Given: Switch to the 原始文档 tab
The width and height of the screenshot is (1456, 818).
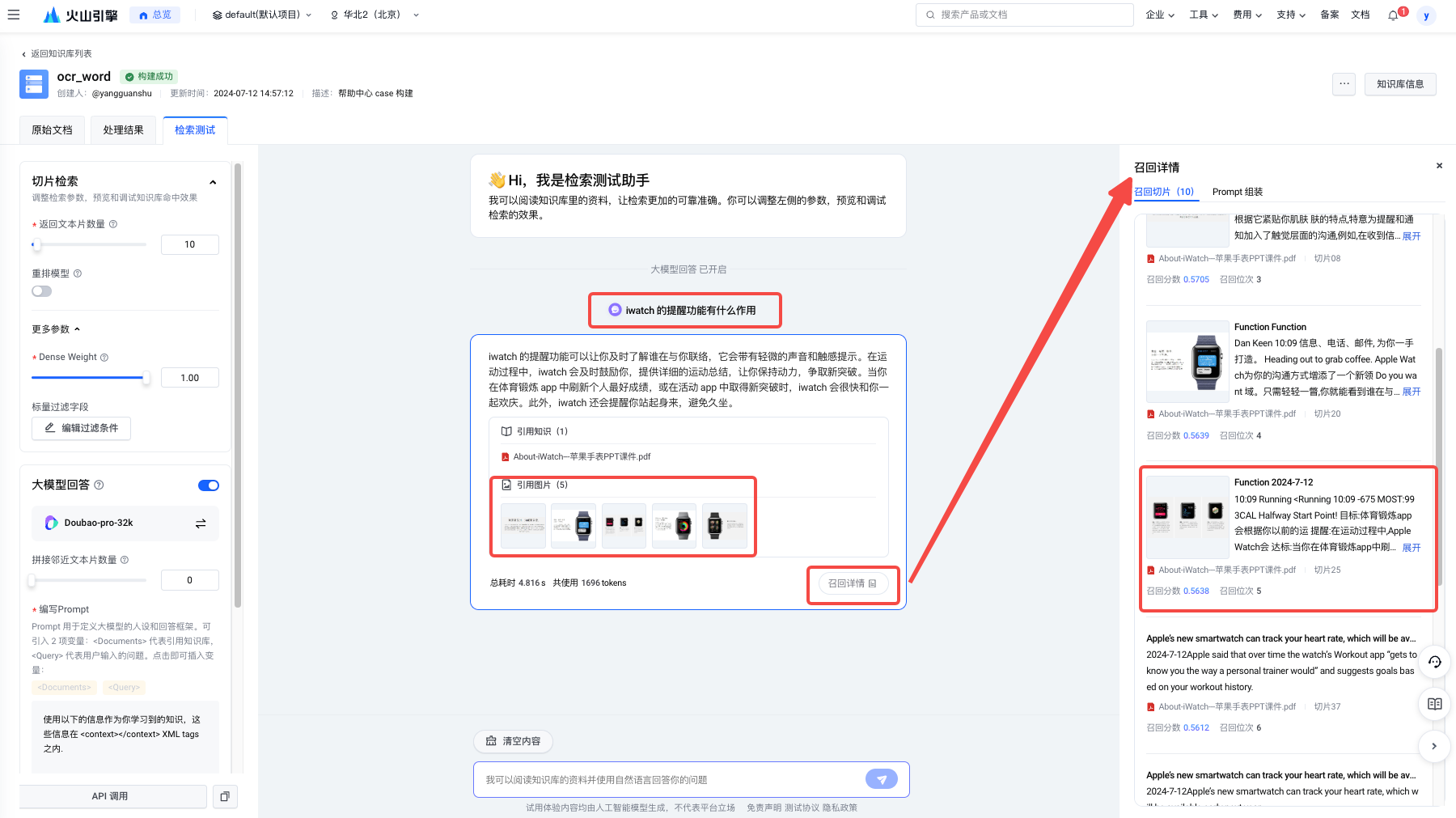Looking at the screenshot, I should (x=52, y=130).
